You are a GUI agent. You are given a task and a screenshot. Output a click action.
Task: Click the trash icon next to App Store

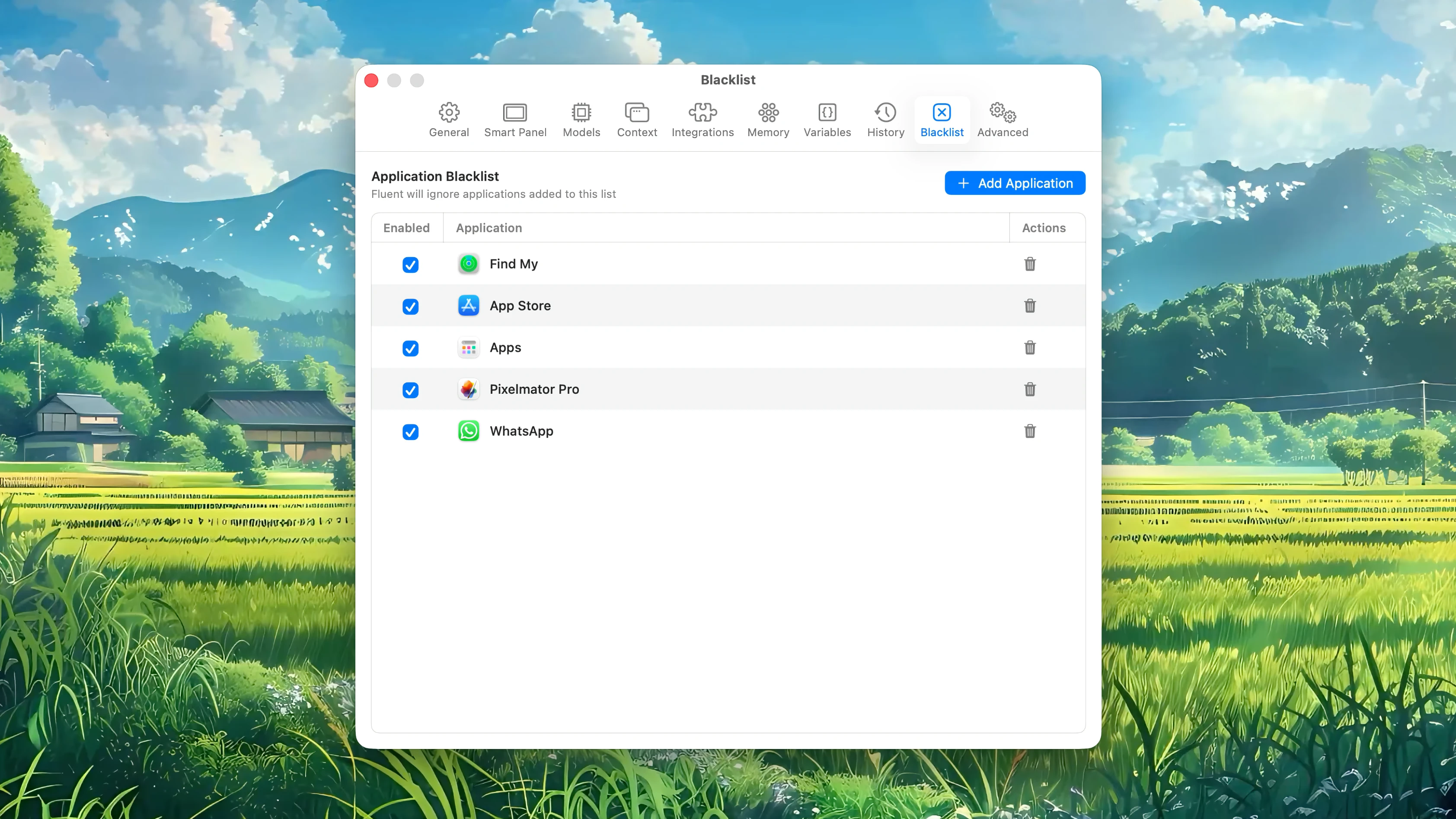click(1030, 305)
